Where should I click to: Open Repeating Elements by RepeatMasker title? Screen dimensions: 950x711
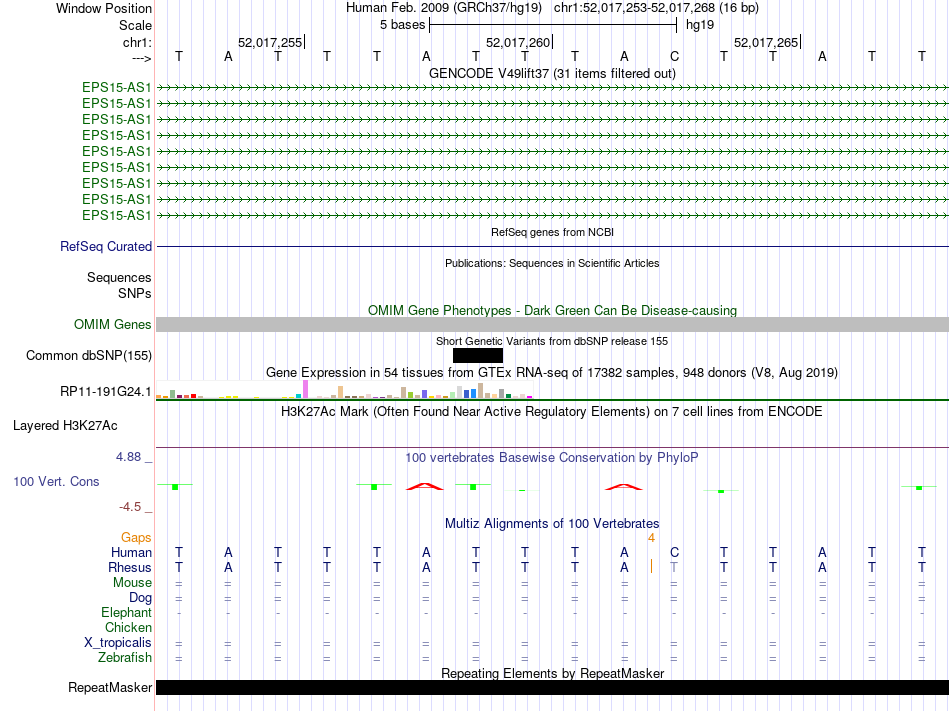(x=552, y=673)
